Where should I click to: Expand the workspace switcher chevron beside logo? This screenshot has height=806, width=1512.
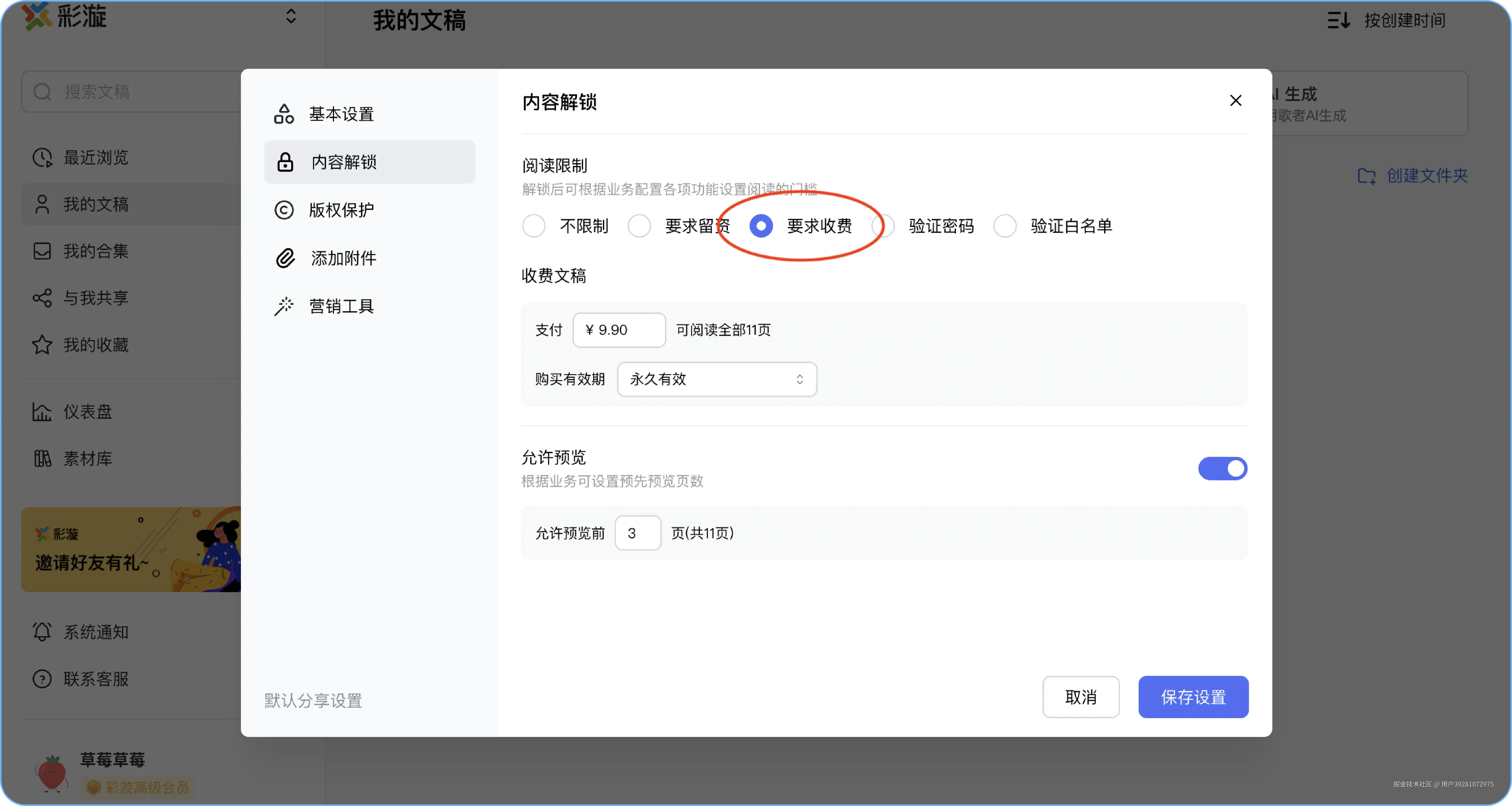tap(291, 16)
